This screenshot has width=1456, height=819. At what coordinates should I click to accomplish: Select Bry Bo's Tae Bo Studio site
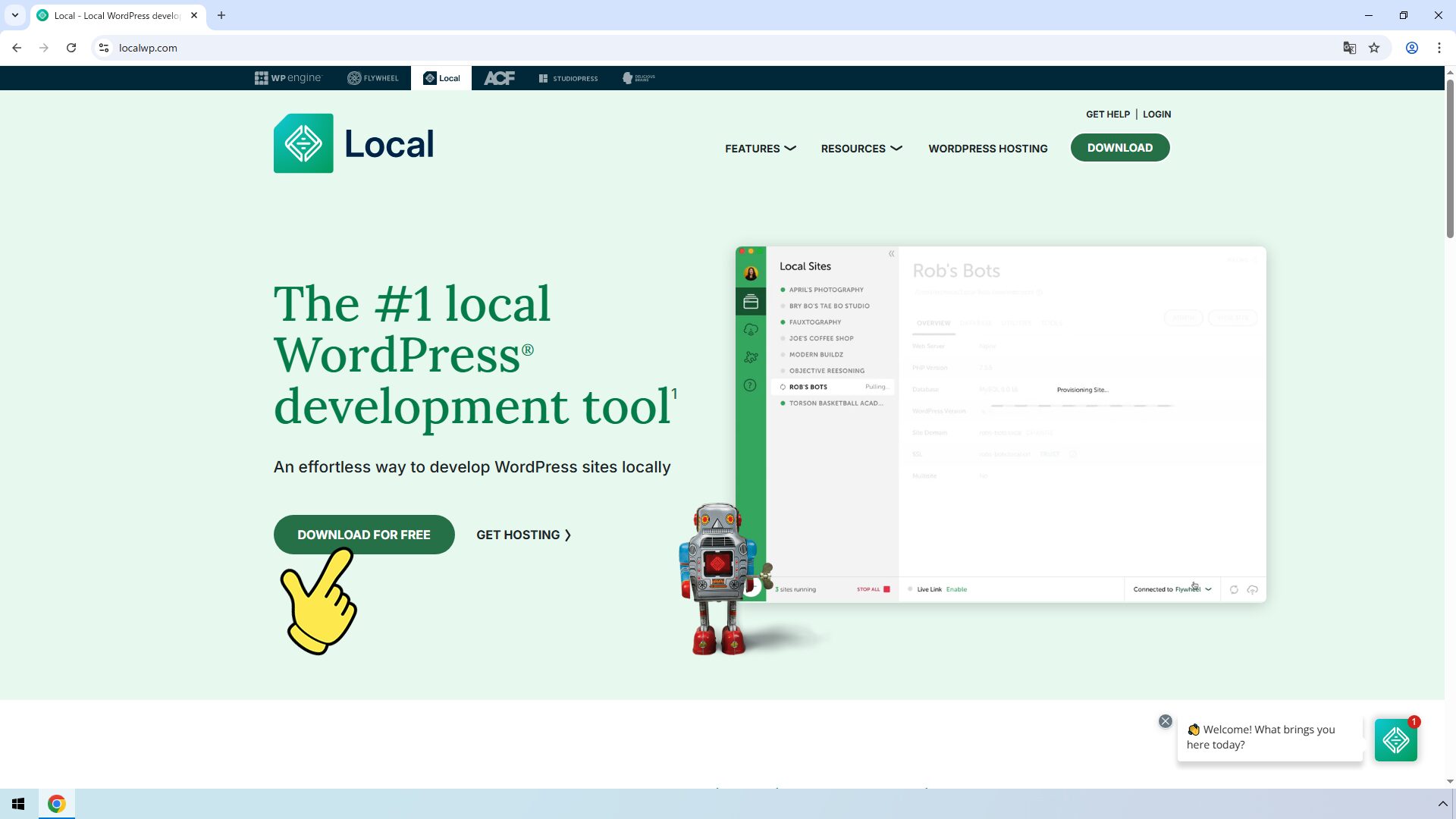(x=829, y=306)
